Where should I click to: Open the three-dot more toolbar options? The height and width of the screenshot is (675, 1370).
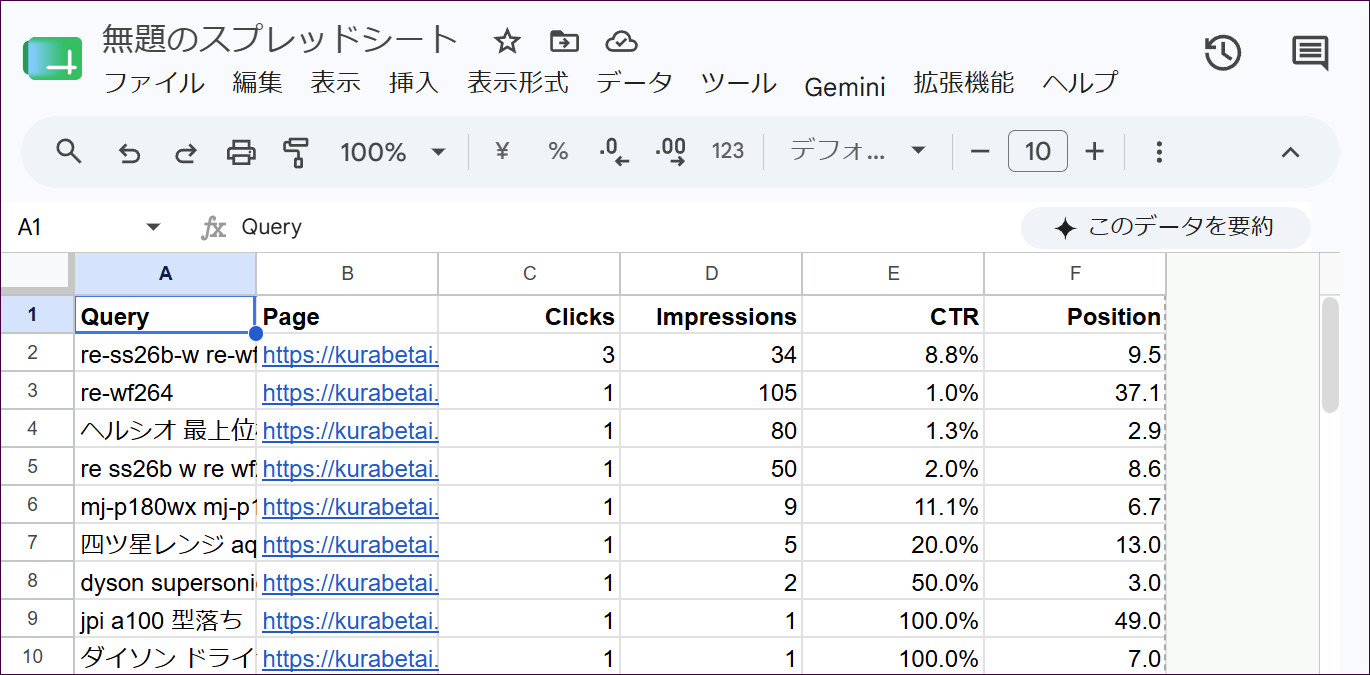tap(1159, 152)
